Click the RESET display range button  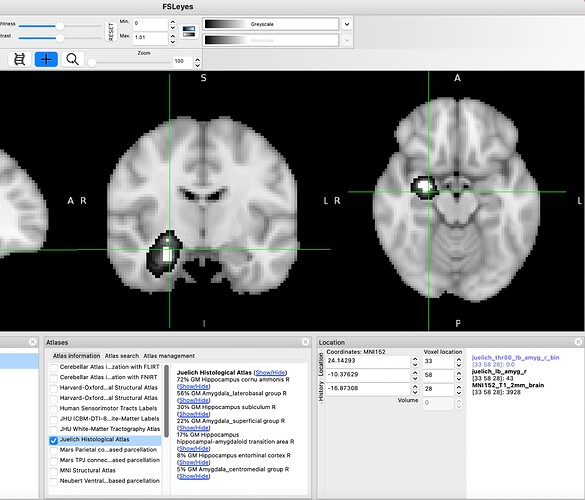pyautogui.click(x=111, y=31)
